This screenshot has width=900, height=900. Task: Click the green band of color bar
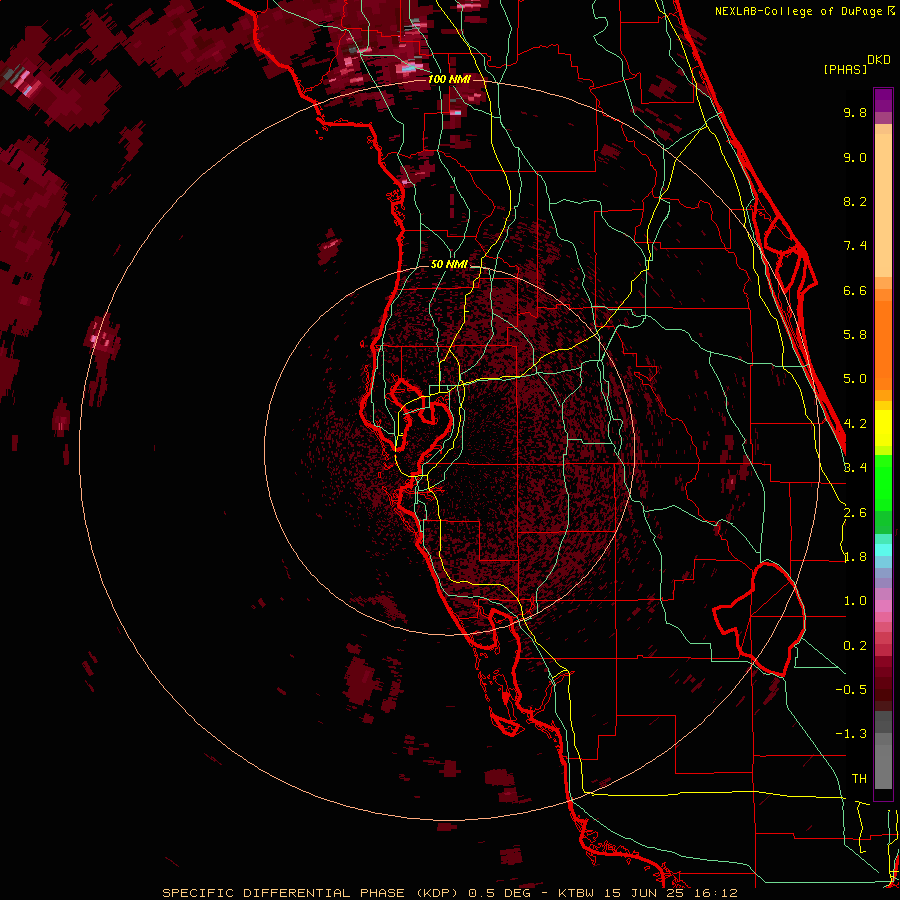[x=883, y=483]
